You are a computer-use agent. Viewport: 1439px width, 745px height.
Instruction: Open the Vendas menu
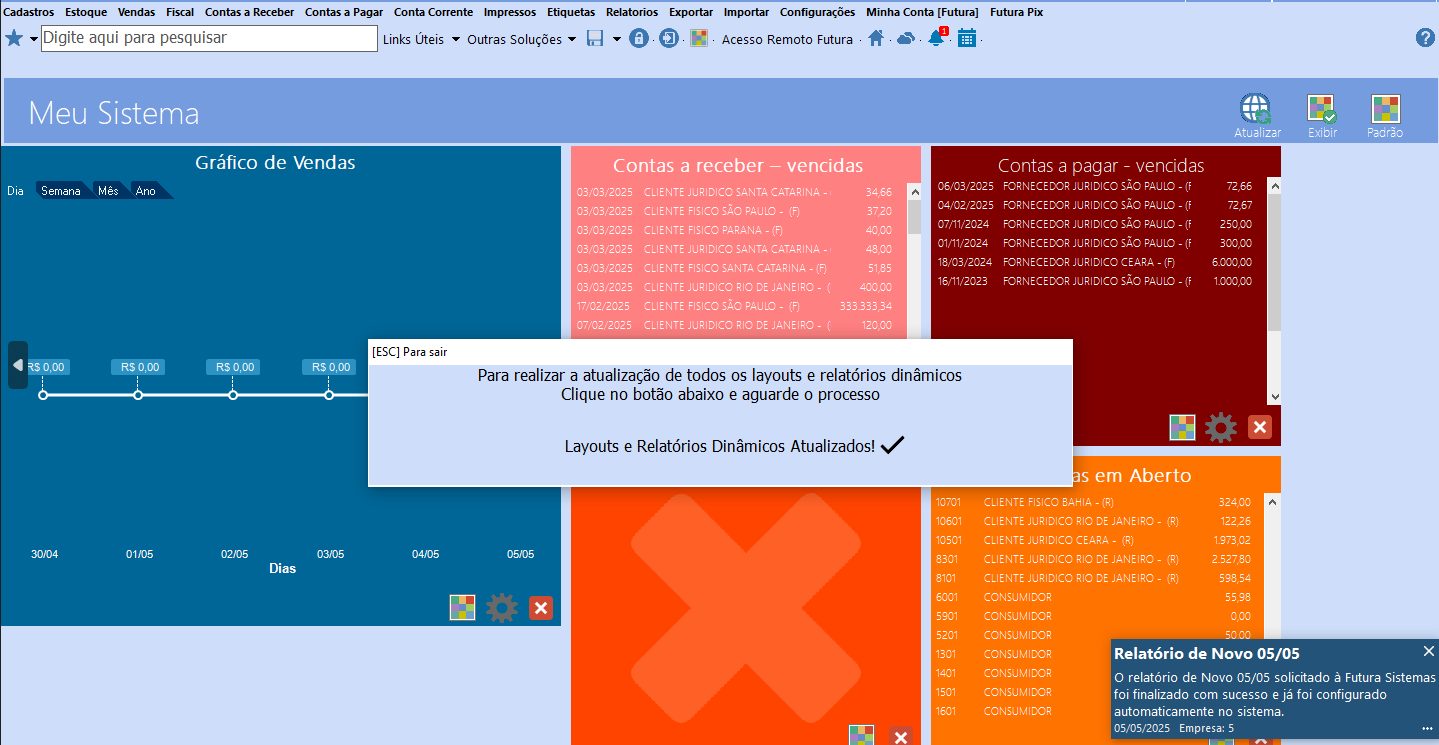136,12
